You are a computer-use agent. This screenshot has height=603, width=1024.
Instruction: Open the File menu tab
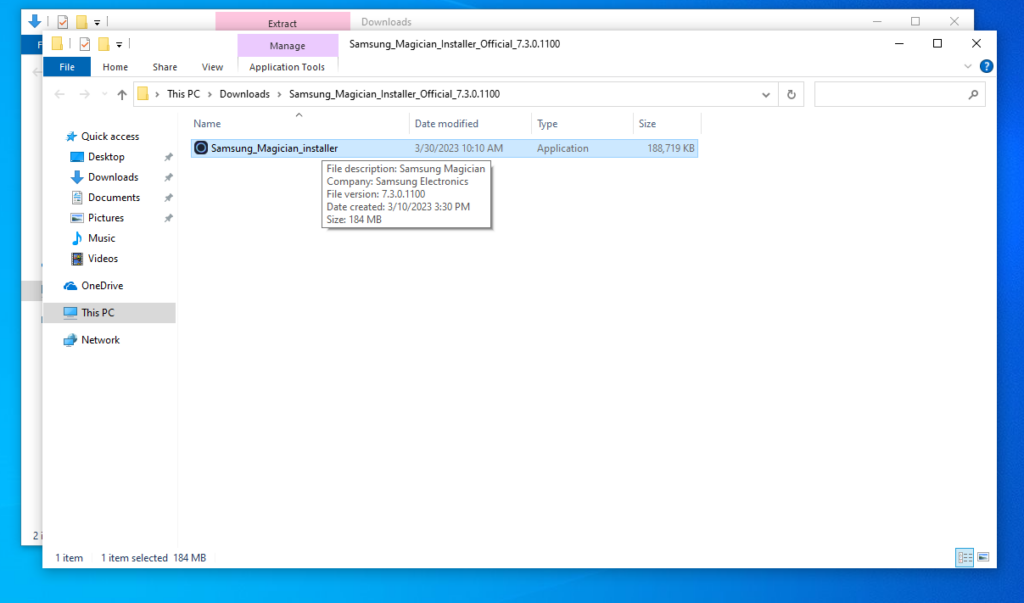point(67,67)
